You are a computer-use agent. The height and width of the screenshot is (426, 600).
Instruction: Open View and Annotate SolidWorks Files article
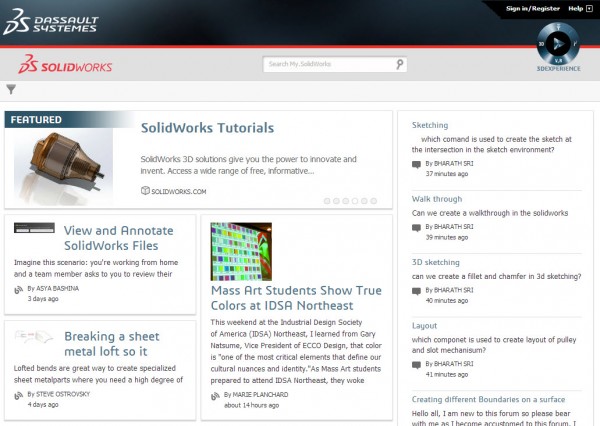[119, 238]
